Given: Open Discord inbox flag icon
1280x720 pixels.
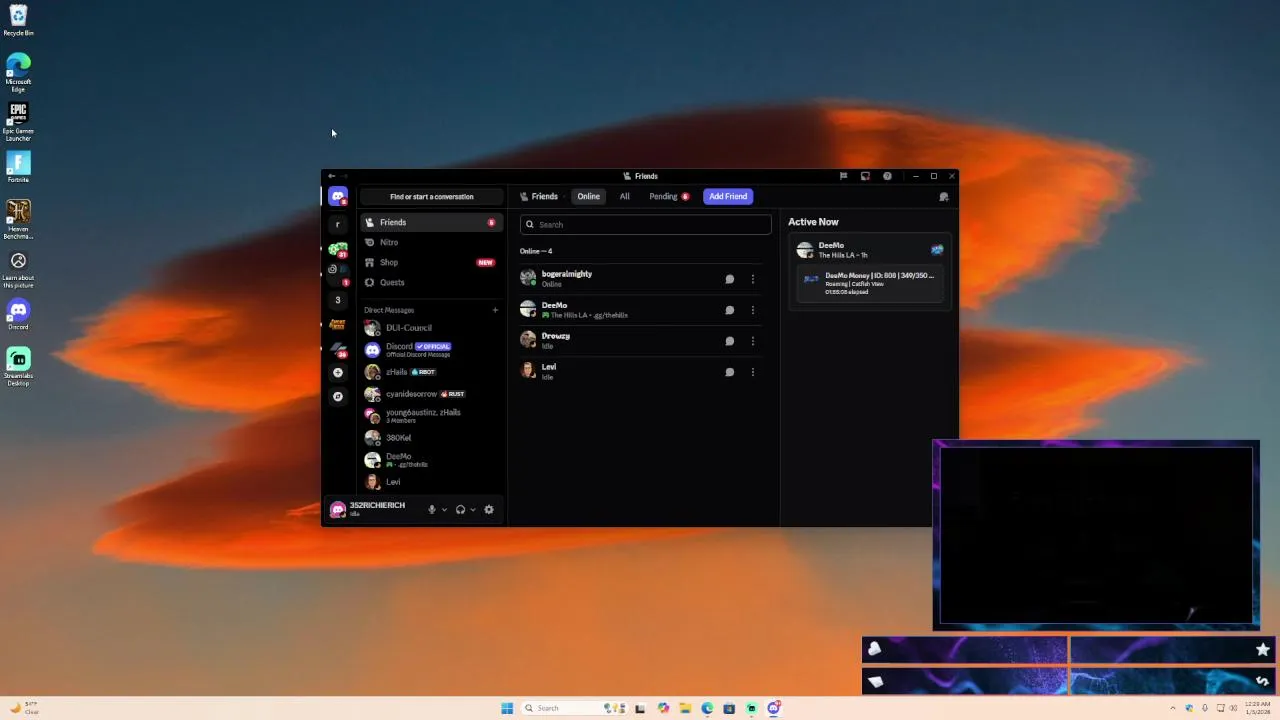Looking at the screenshot, I should click(843, 176).
